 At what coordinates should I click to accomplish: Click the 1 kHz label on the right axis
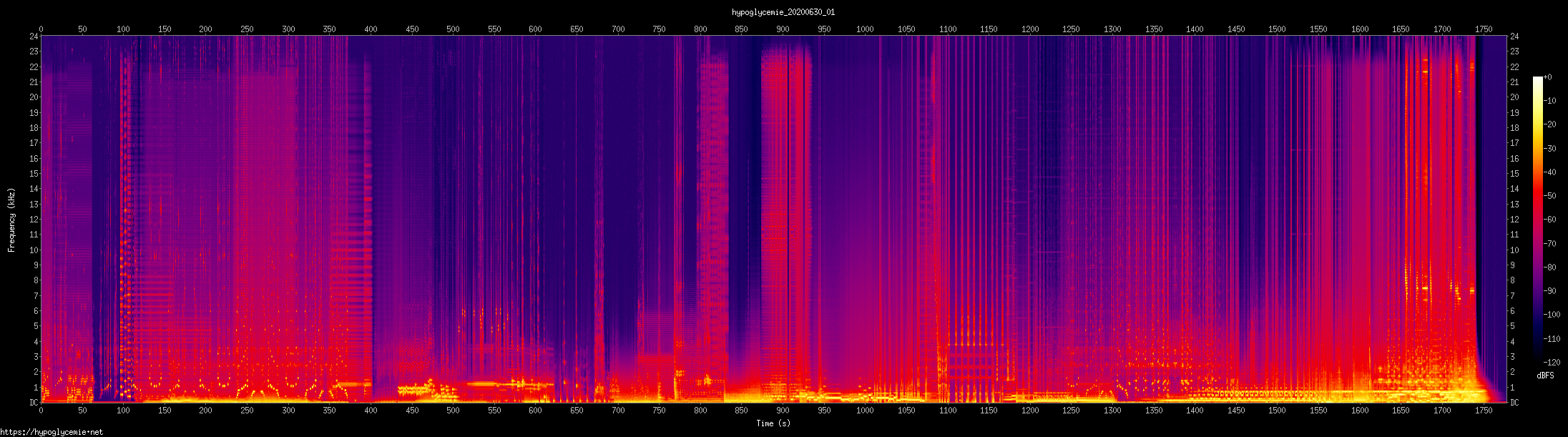pos(1513,388)
